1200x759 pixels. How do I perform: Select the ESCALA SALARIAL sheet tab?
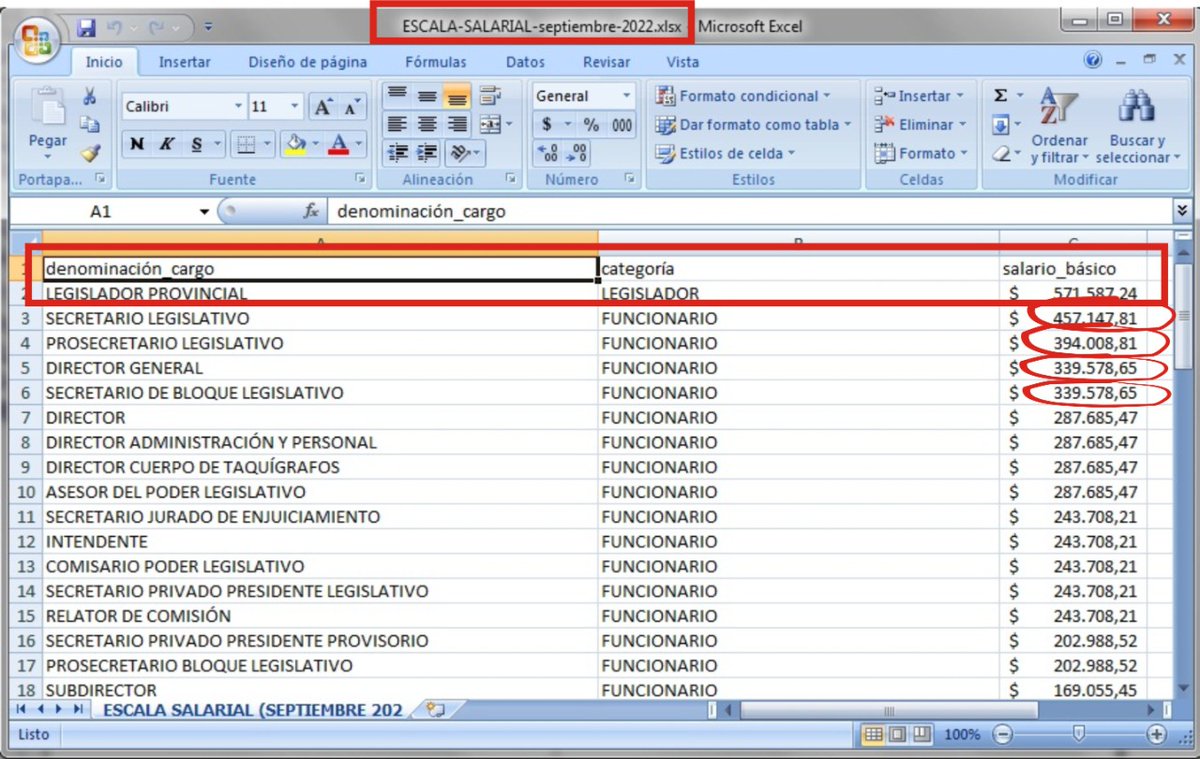pos(252,710)
